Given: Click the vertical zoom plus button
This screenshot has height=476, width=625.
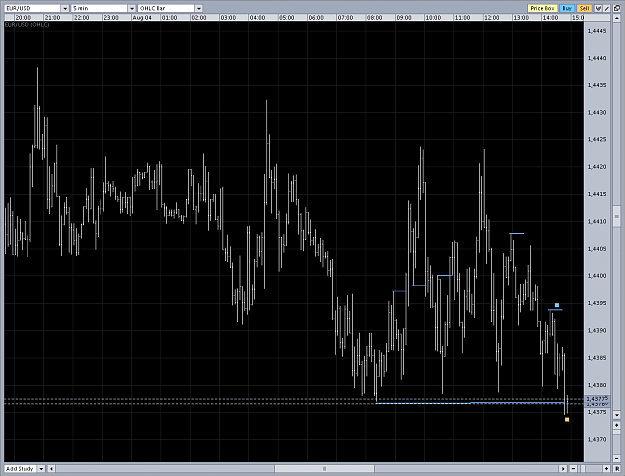Looking at the screenshot, I should (617, 425).
